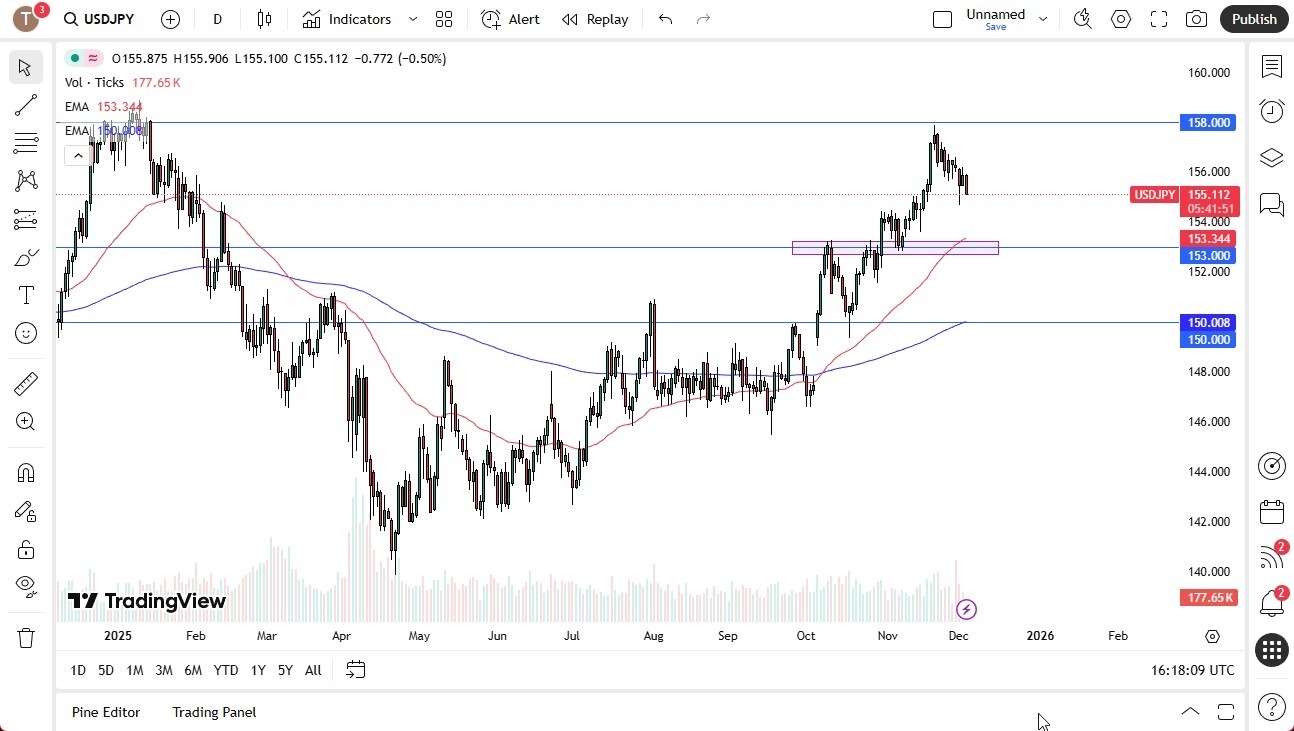Lock all drawings on the chart
Image resolution: width=1294 pixels, height=731 pixels.
[x=25, y=549]
